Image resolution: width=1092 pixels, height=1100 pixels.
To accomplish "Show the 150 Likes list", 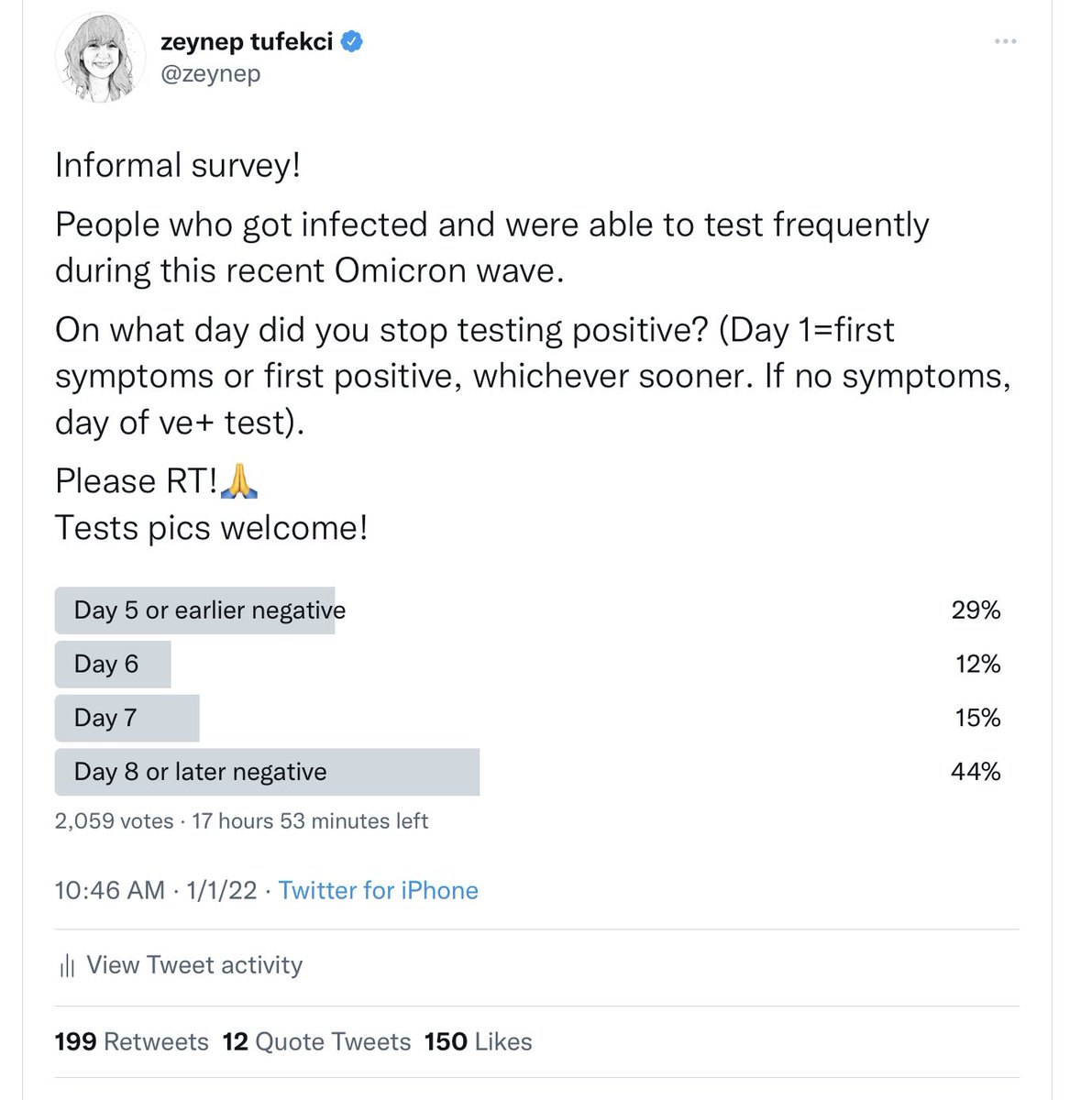I will tap(478, 1041).
